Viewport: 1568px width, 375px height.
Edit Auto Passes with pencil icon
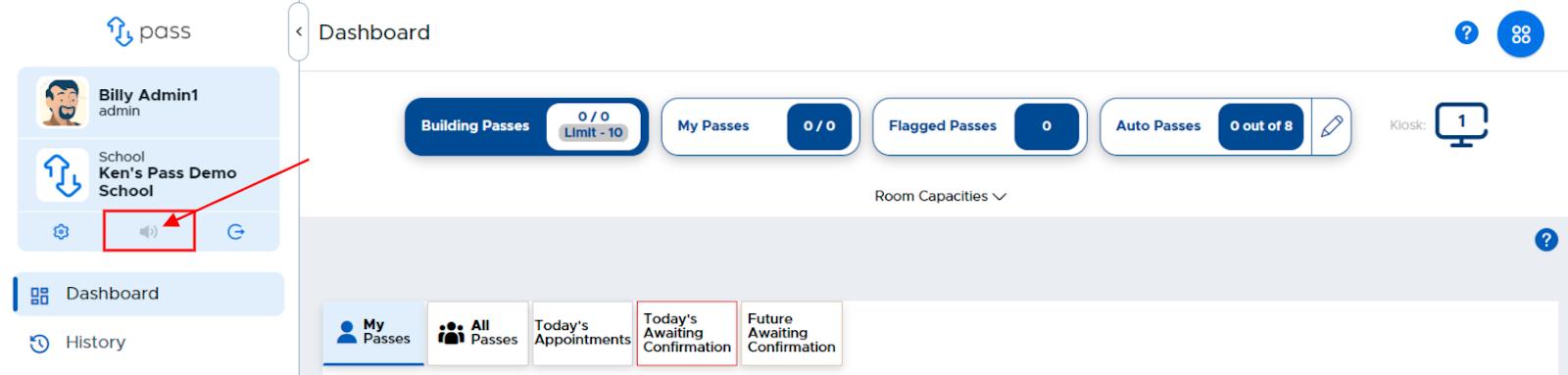pyautogui.click(x=1331, y=126)
